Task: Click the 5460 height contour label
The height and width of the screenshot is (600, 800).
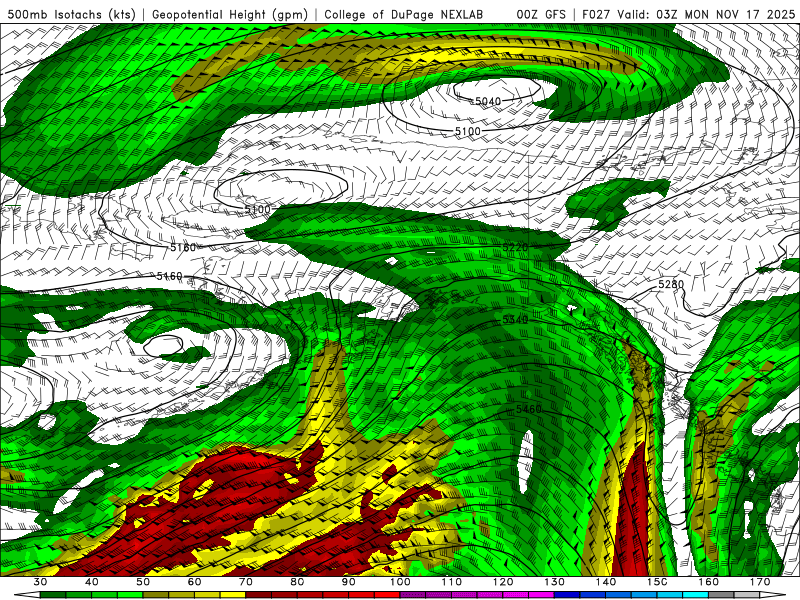Action: (x=529, y=409)
